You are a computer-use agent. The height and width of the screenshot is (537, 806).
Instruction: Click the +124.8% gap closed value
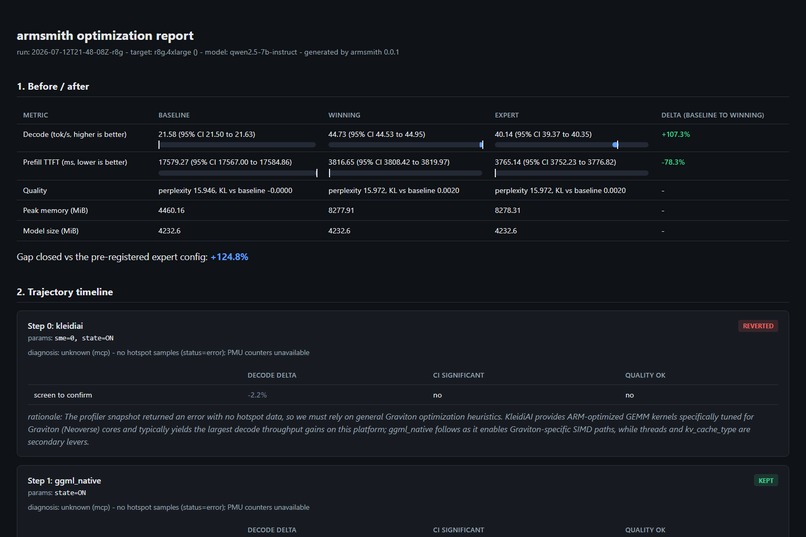coord(229,256)
